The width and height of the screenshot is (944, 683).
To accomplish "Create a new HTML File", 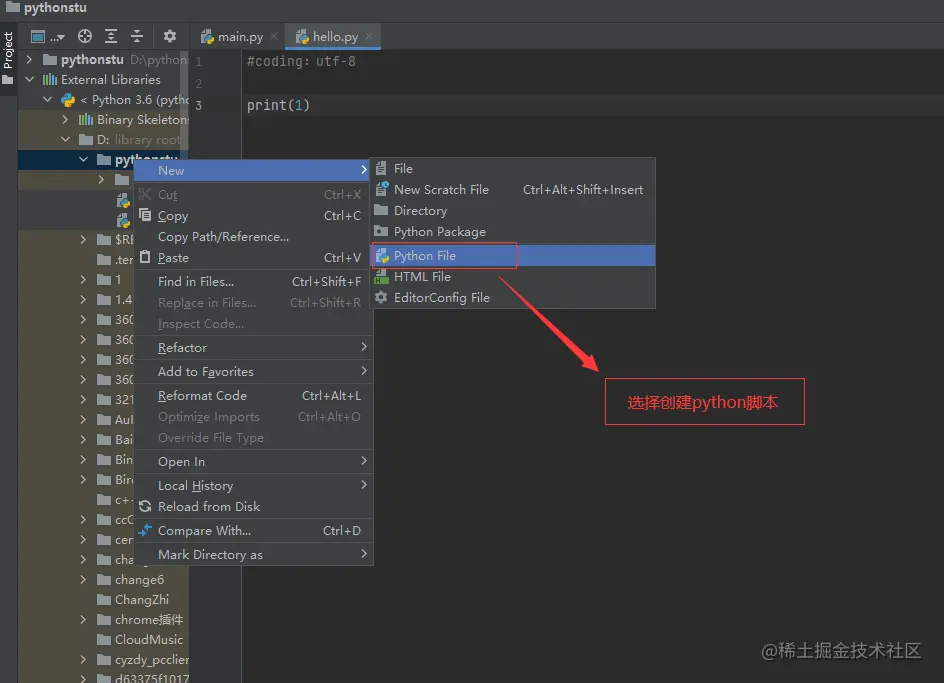I will pyautogui.click(x=512, y=276).
